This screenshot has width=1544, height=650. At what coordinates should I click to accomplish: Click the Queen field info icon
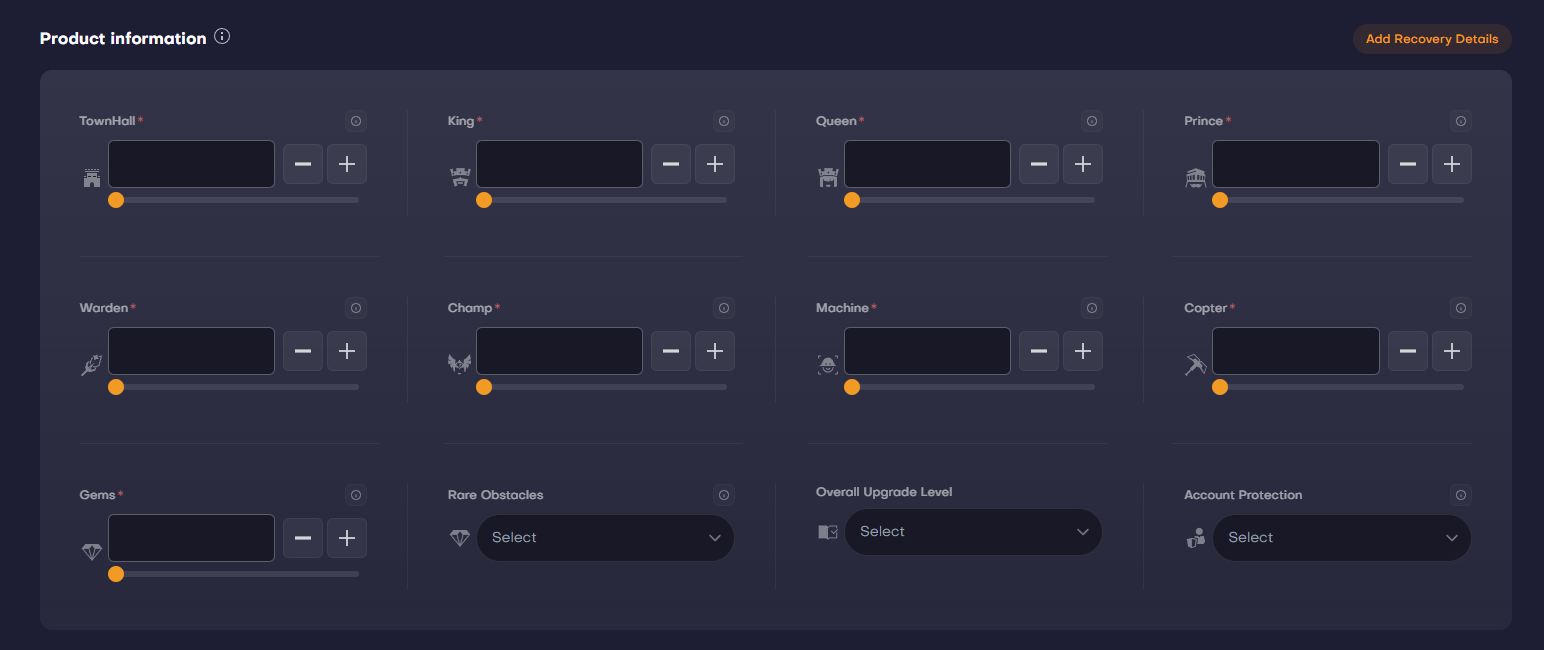point(1092,121)
